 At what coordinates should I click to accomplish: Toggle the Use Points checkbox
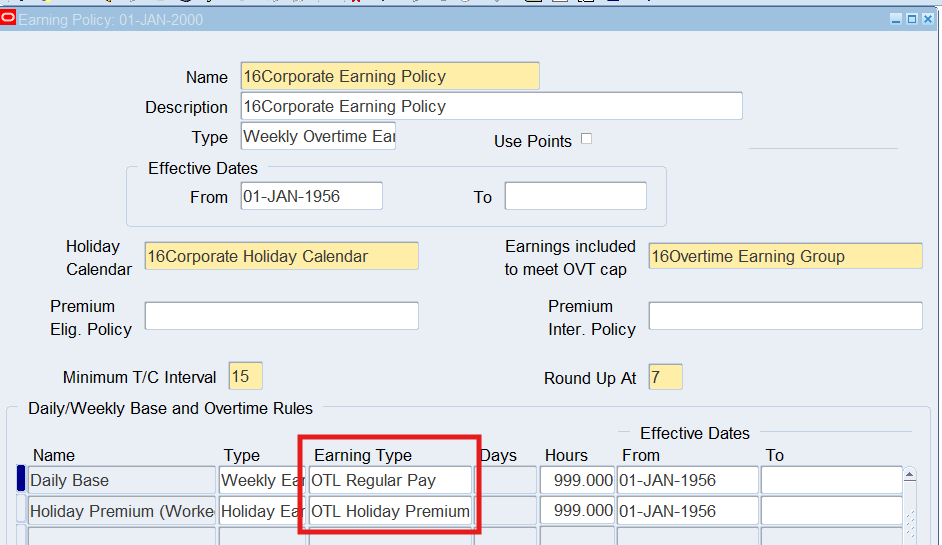pos(587,139)
